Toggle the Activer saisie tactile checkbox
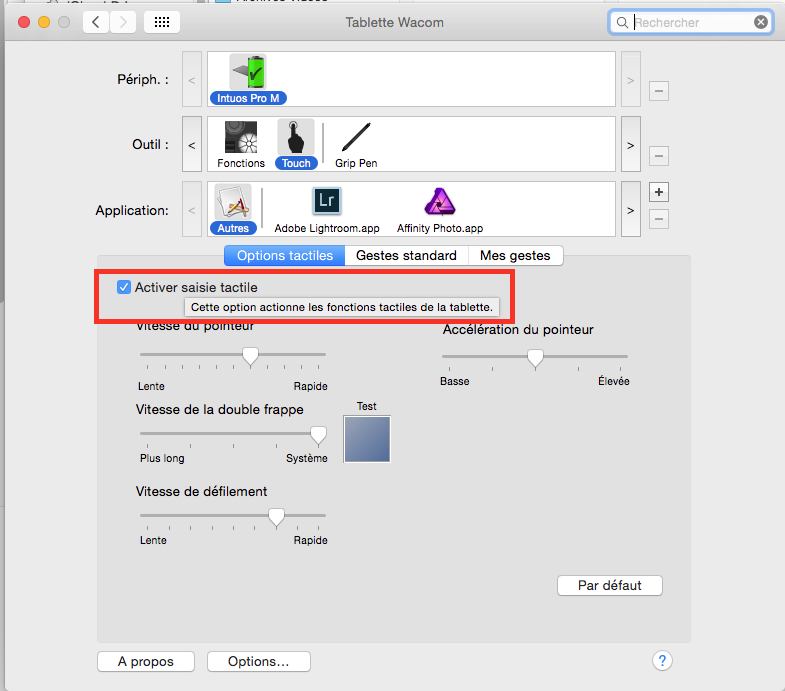The height and width of the screenshot is (691, 785). pyautogui.click(x=124, y=287)
